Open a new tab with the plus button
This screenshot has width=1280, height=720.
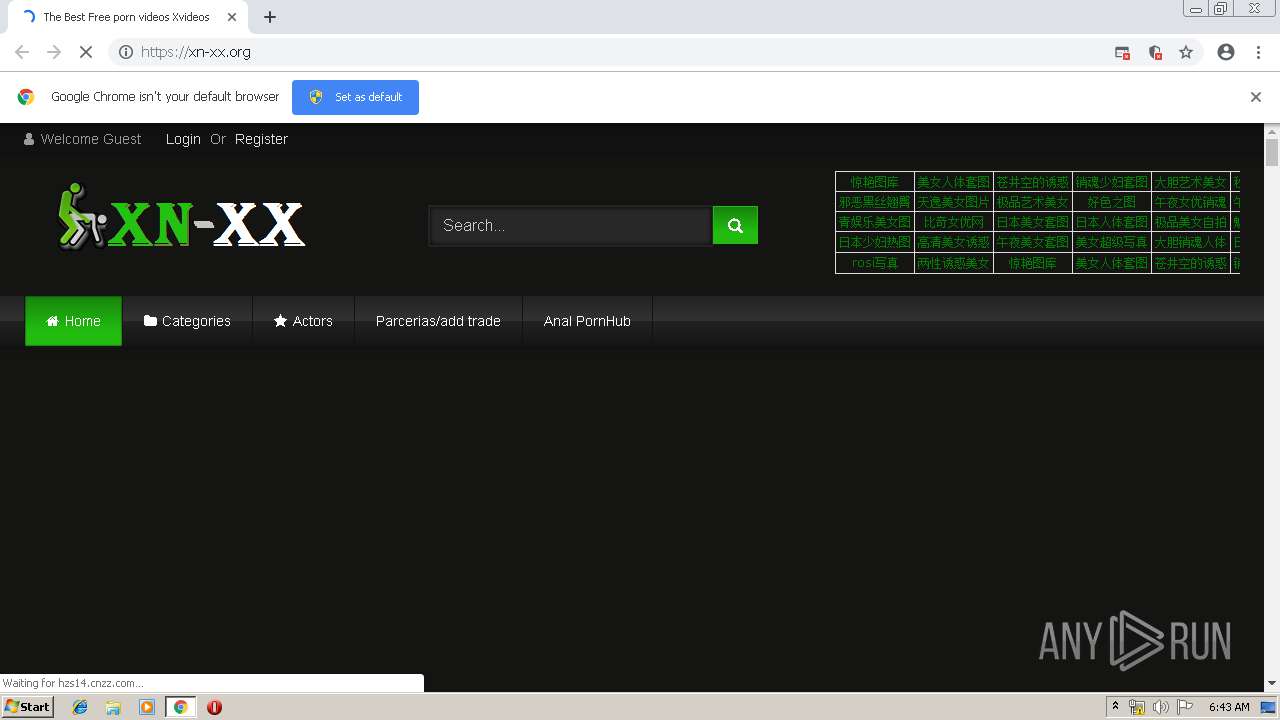tap(270, 17)
